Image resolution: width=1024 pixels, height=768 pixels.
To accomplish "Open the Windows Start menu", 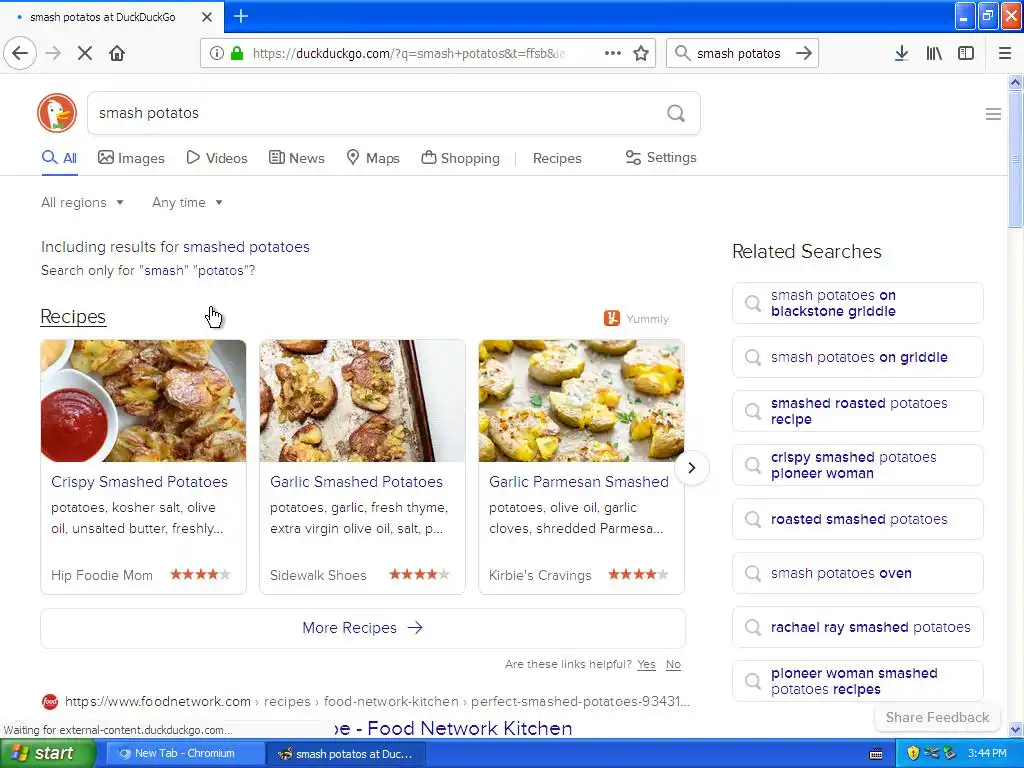I will point(48,753).
